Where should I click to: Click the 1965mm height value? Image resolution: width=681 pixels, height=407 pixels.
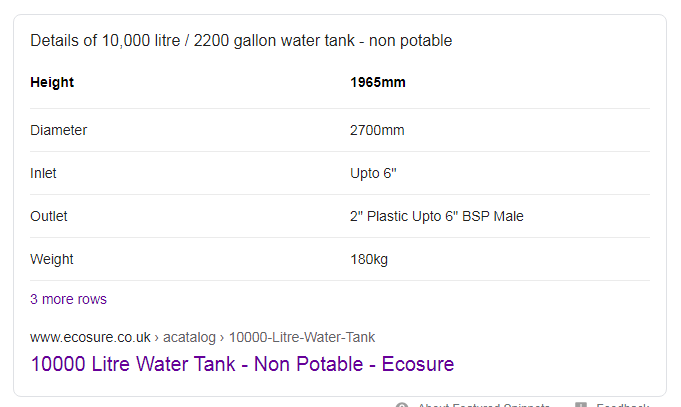[x=378, y=83]
